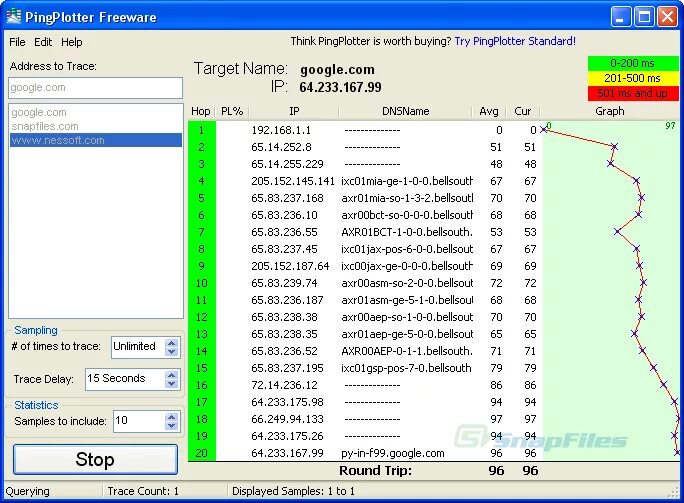The width and height of the screenshot is (684, 503).
Task: Click the target IP 64.233.167.99 heading
Action: click(340, 87)
